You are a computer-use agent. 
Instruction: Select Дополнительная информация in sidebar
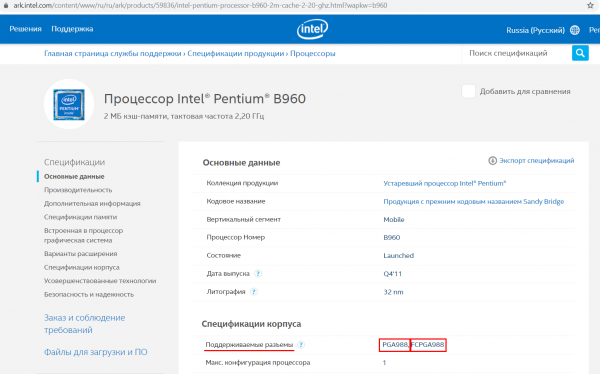(92, 203)
